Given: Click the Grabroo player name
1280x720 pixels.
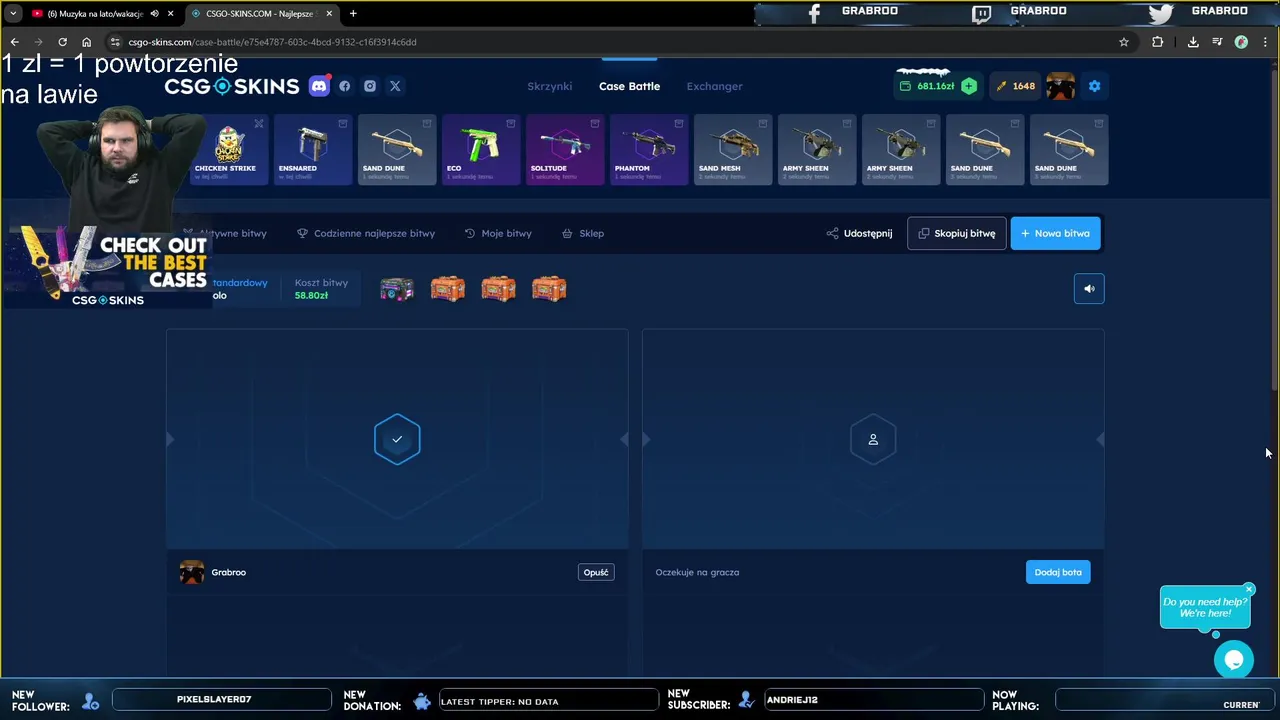Looking at the screenshot, I should tap(229, 572).
